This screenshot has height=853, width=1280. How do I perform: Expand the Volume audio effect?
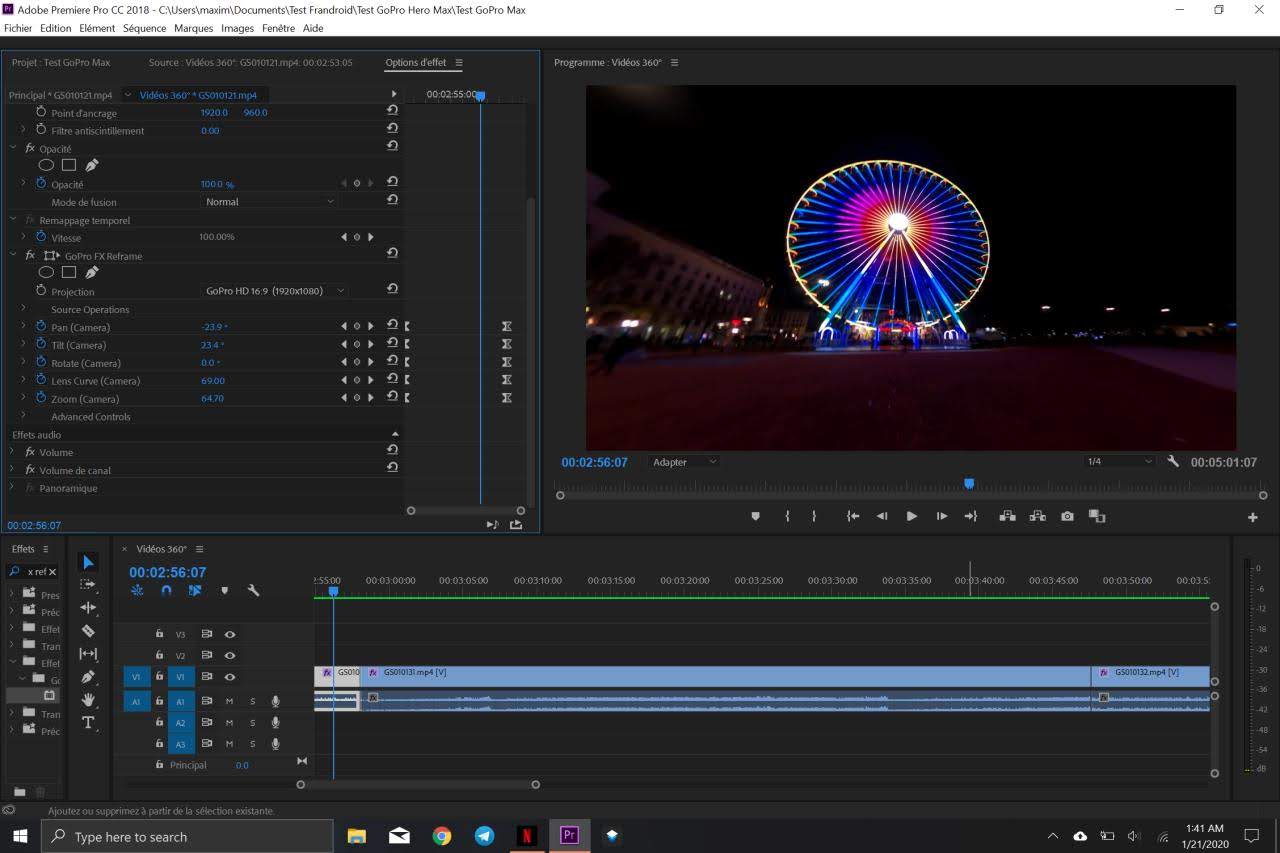pyautogui.click(x=14, y=452)
